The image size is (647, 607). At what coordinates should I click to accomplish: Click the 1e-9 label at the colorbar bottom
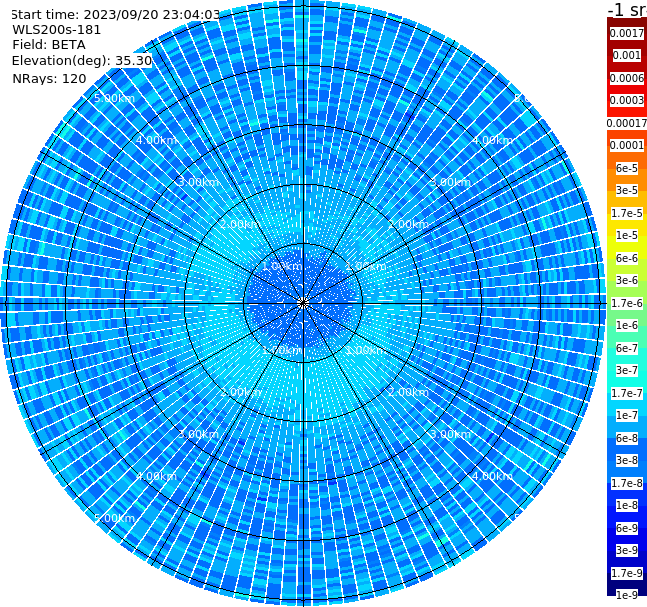click(627, 595)
